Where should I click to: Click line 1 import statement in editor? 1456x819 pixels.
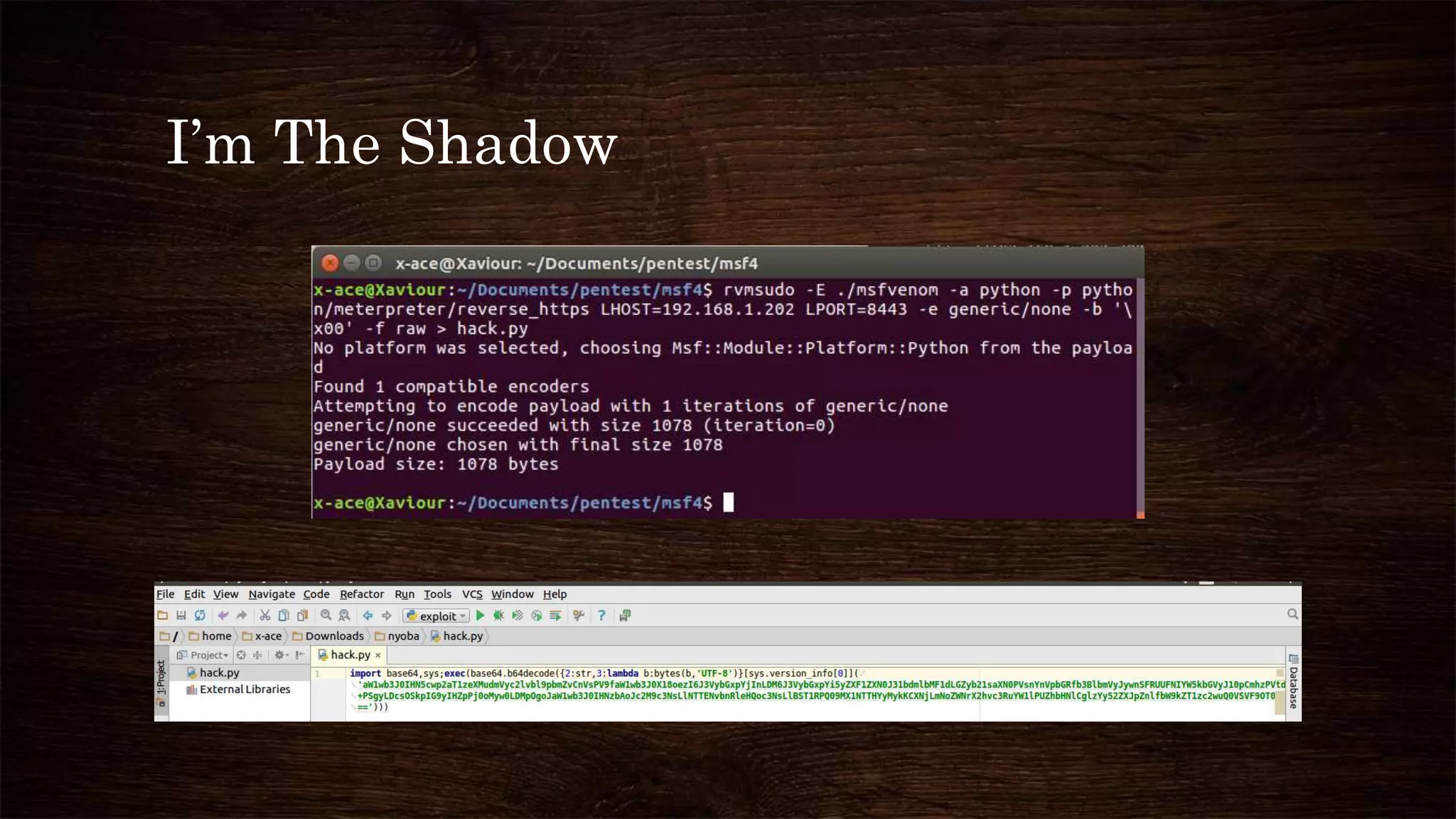tap(604, 673)
